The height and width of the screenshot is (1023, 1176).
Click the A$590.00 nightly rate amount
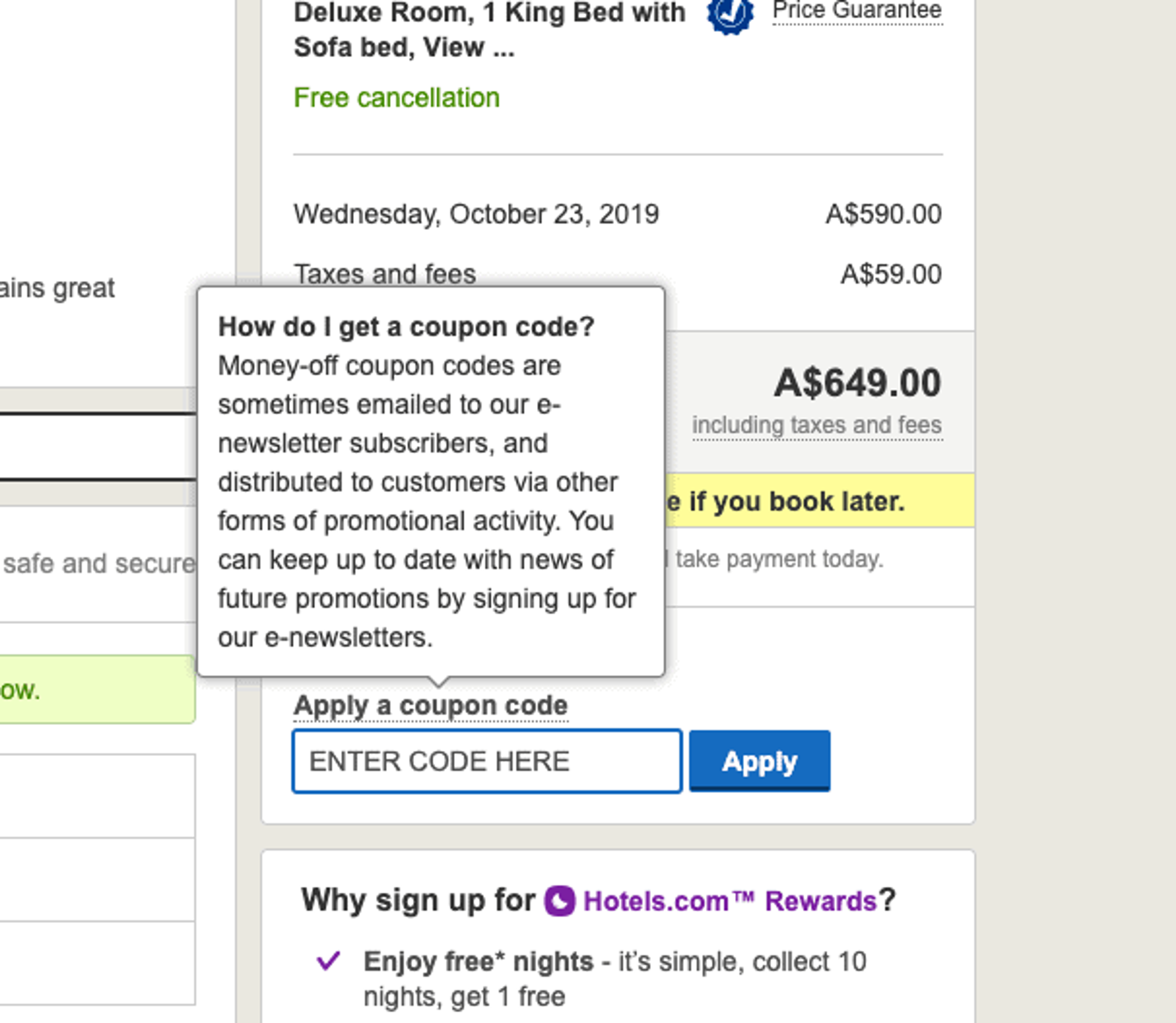point(883,215)
